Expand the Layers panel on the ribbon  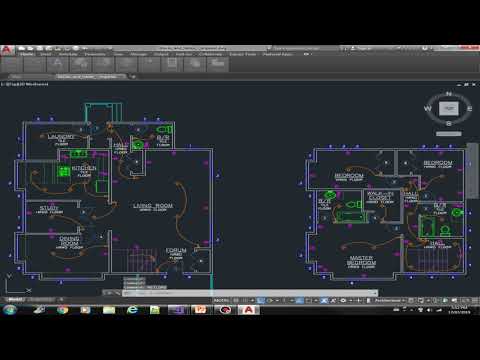pyautogui.click(x=80, y=64)
